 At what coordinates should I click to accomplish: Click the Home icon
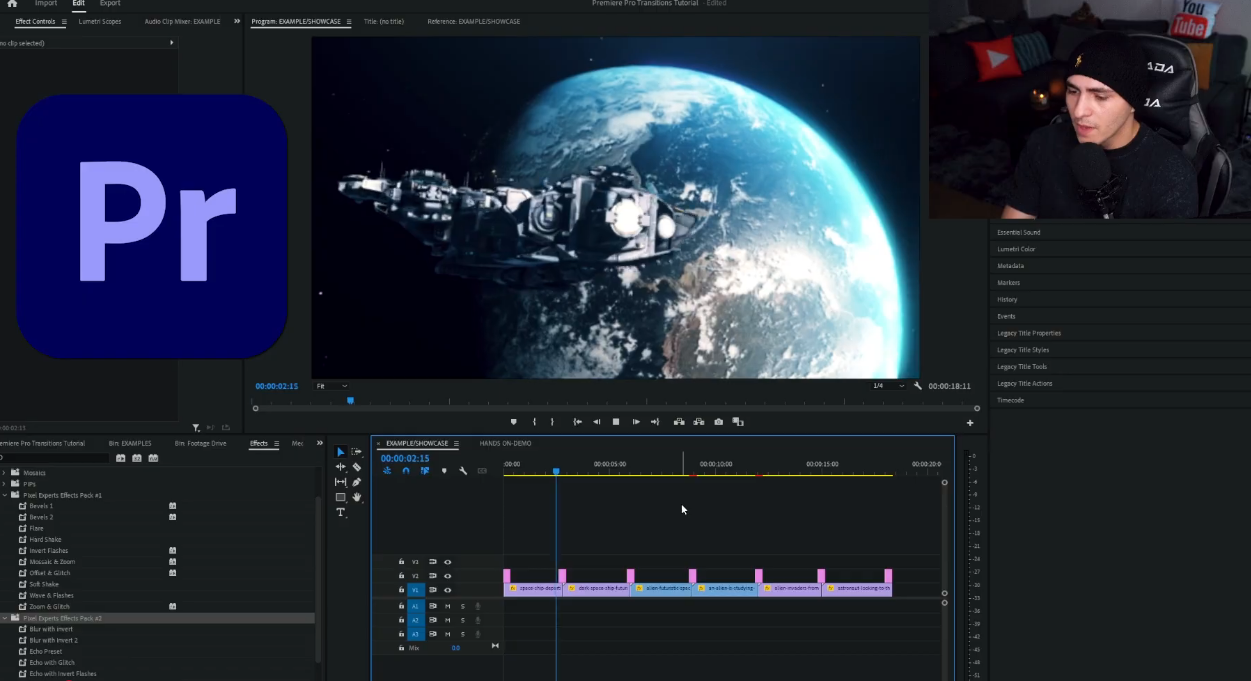[x=12, y=4]
